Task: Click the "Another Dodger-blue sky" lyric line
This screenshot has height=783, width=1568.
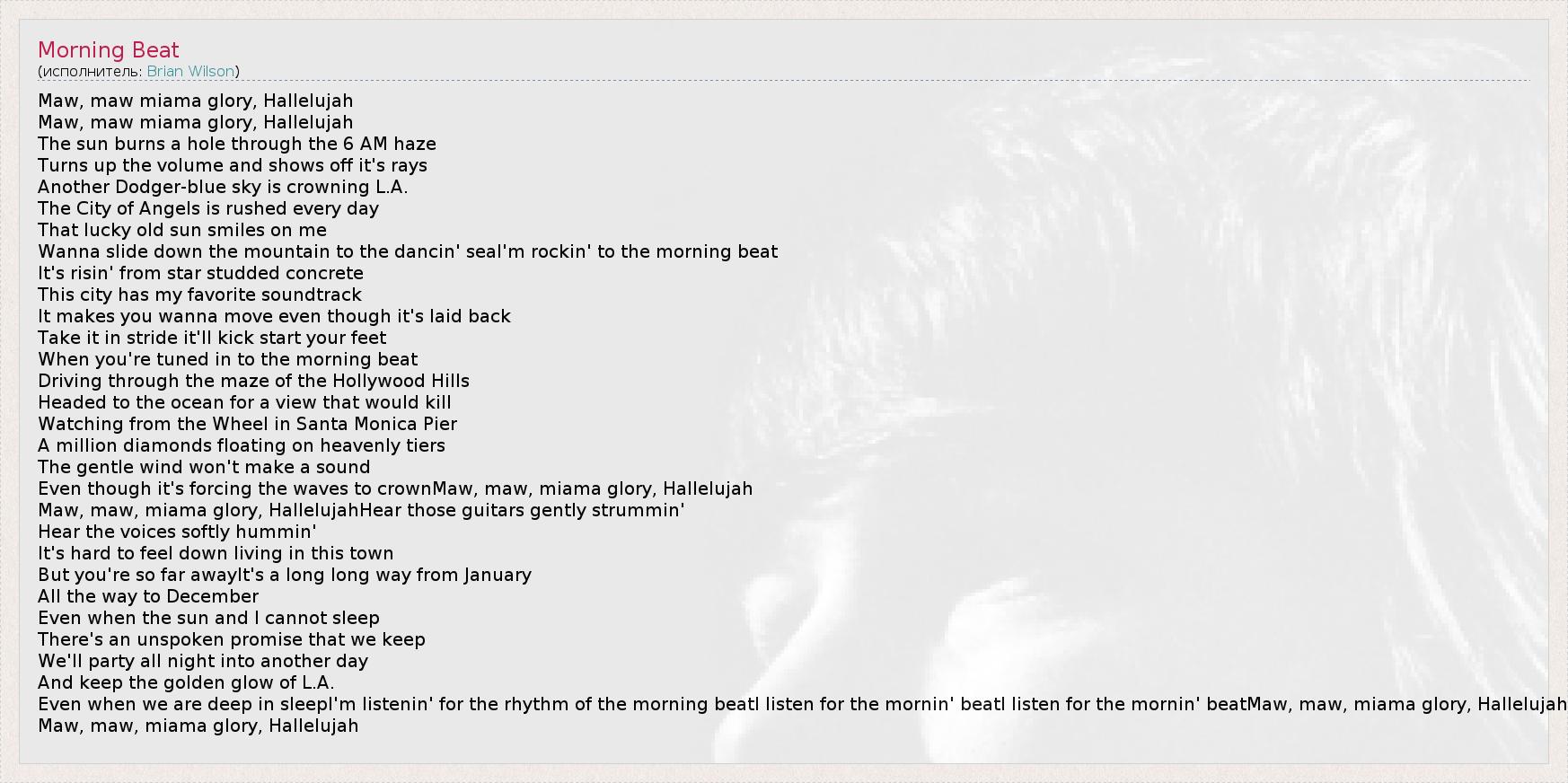Action: (x=223, y=187)
